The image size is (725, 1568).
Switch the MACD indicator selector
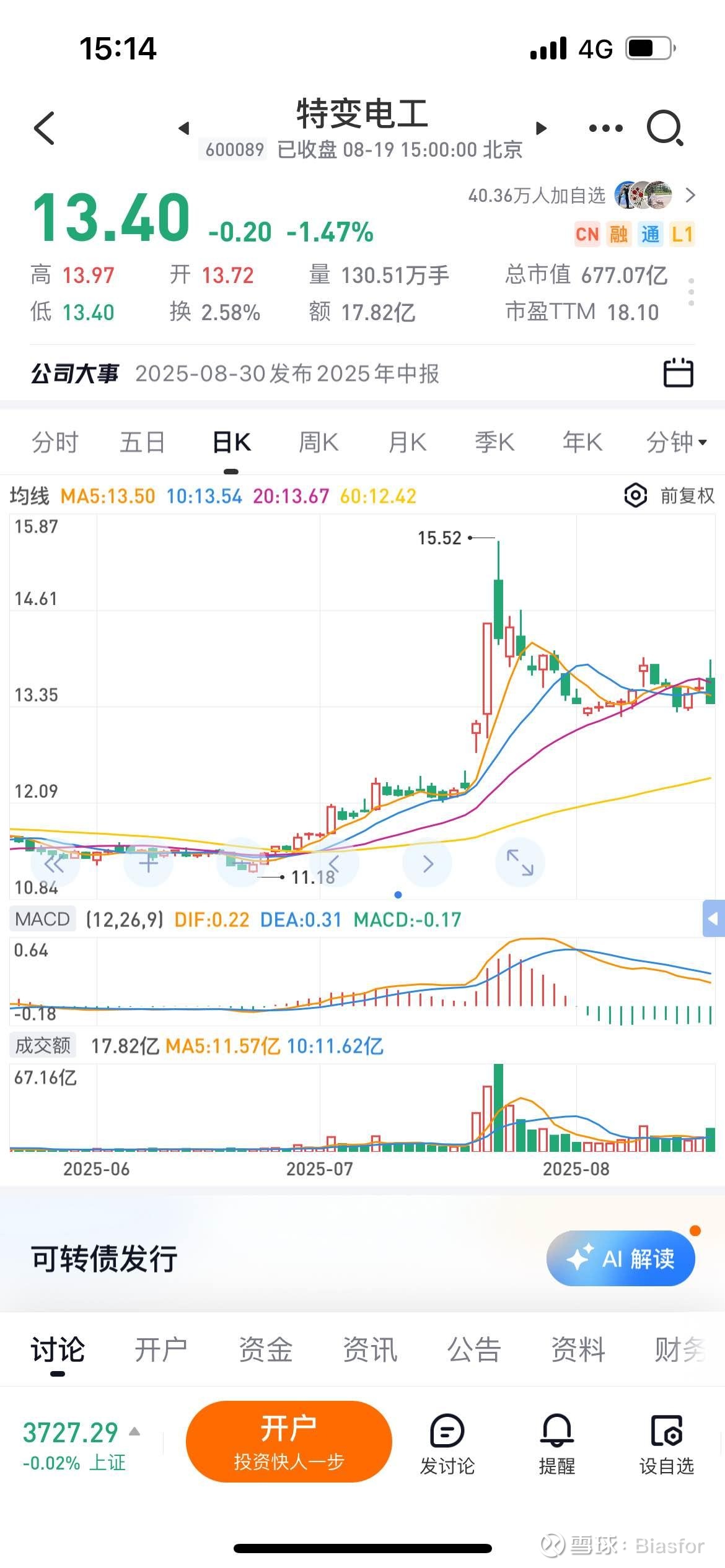(x=42, y=919)
